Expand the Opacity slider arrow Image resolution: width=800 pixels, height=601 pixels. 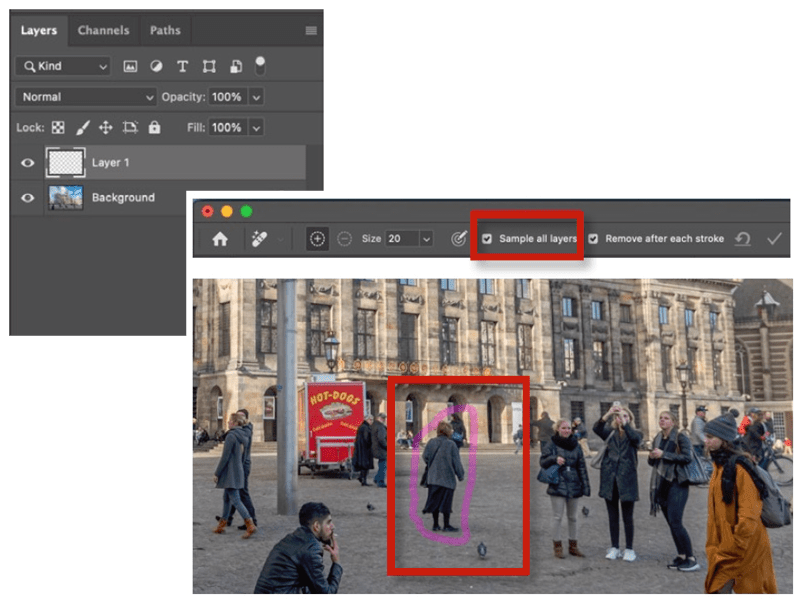256,97
